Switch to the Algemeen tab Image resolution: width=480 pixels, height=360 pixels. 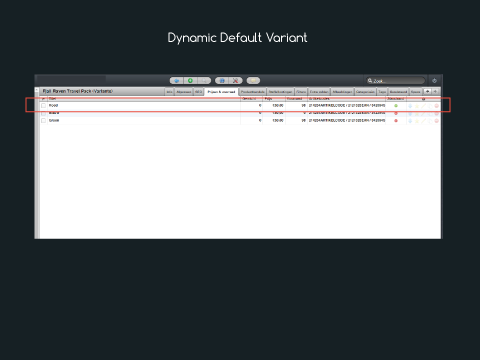coord(184,92)
